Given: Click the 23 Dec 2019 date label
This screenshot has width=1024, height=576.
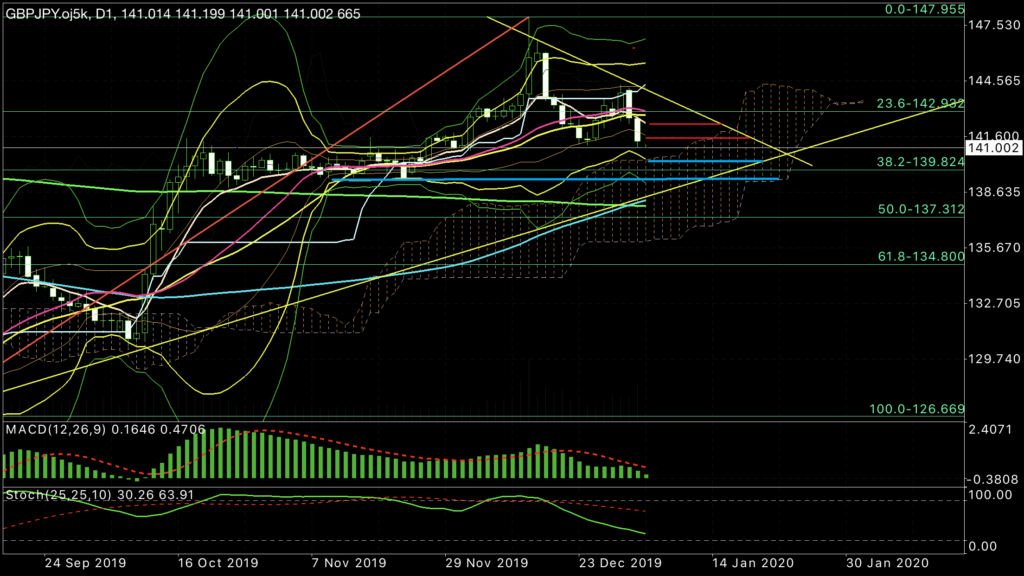Looking at the screenshot, I should [620, 563].
